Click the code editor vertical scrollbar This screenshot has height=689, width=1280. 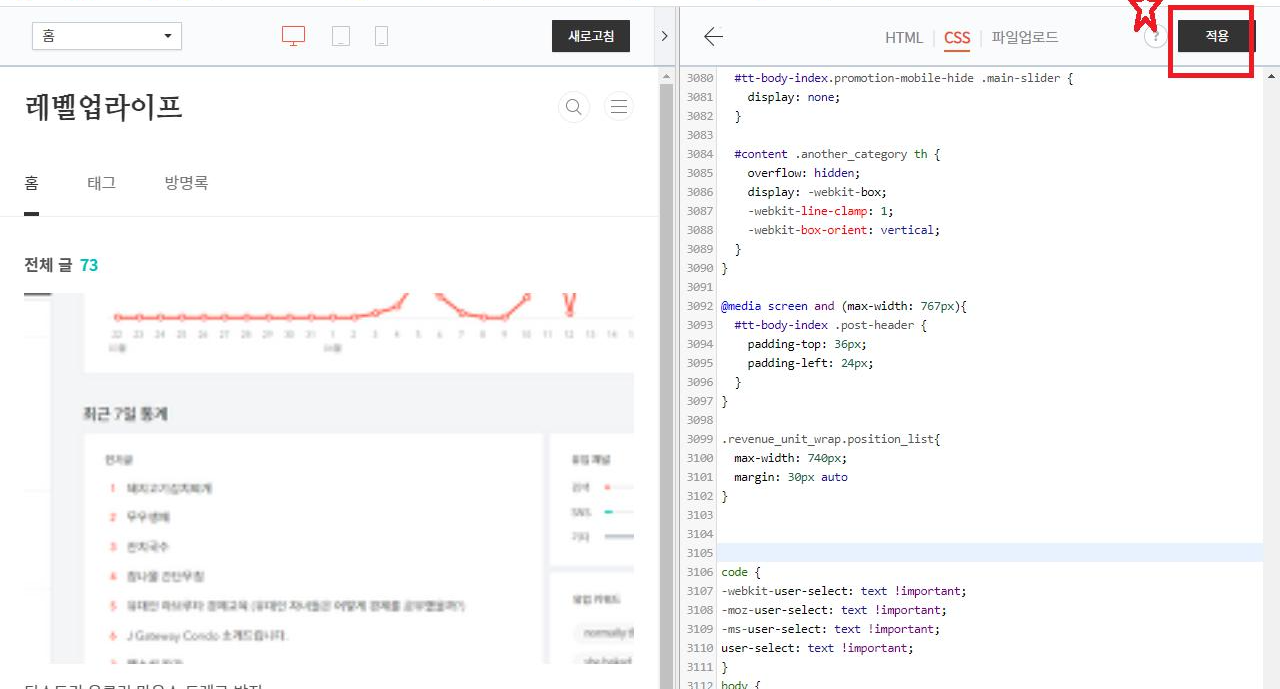click(x=1271, y=380)
